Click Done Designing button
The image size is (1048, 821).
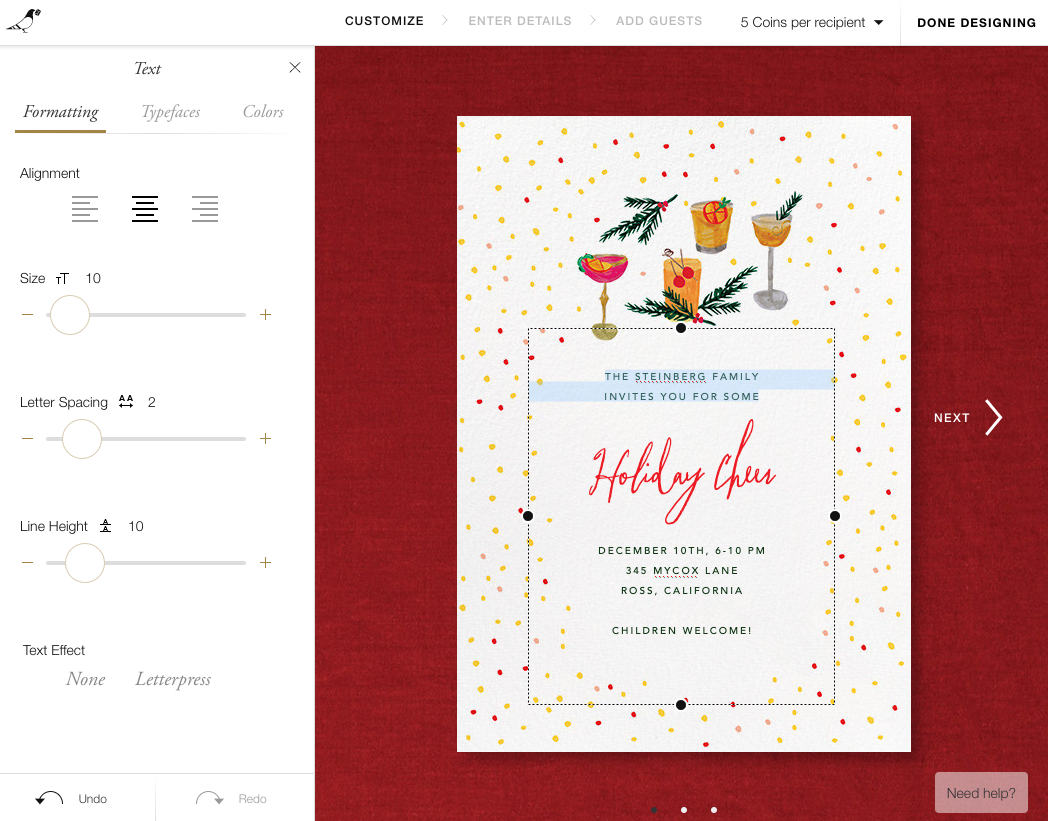click(976, 22)
